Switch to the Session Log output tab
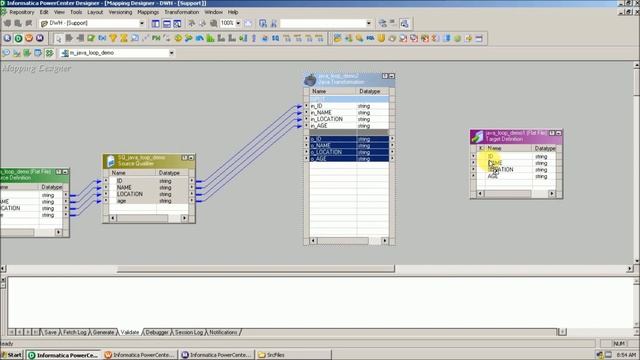This screenshot has height=360, width=640. click(x=189, y=332)
